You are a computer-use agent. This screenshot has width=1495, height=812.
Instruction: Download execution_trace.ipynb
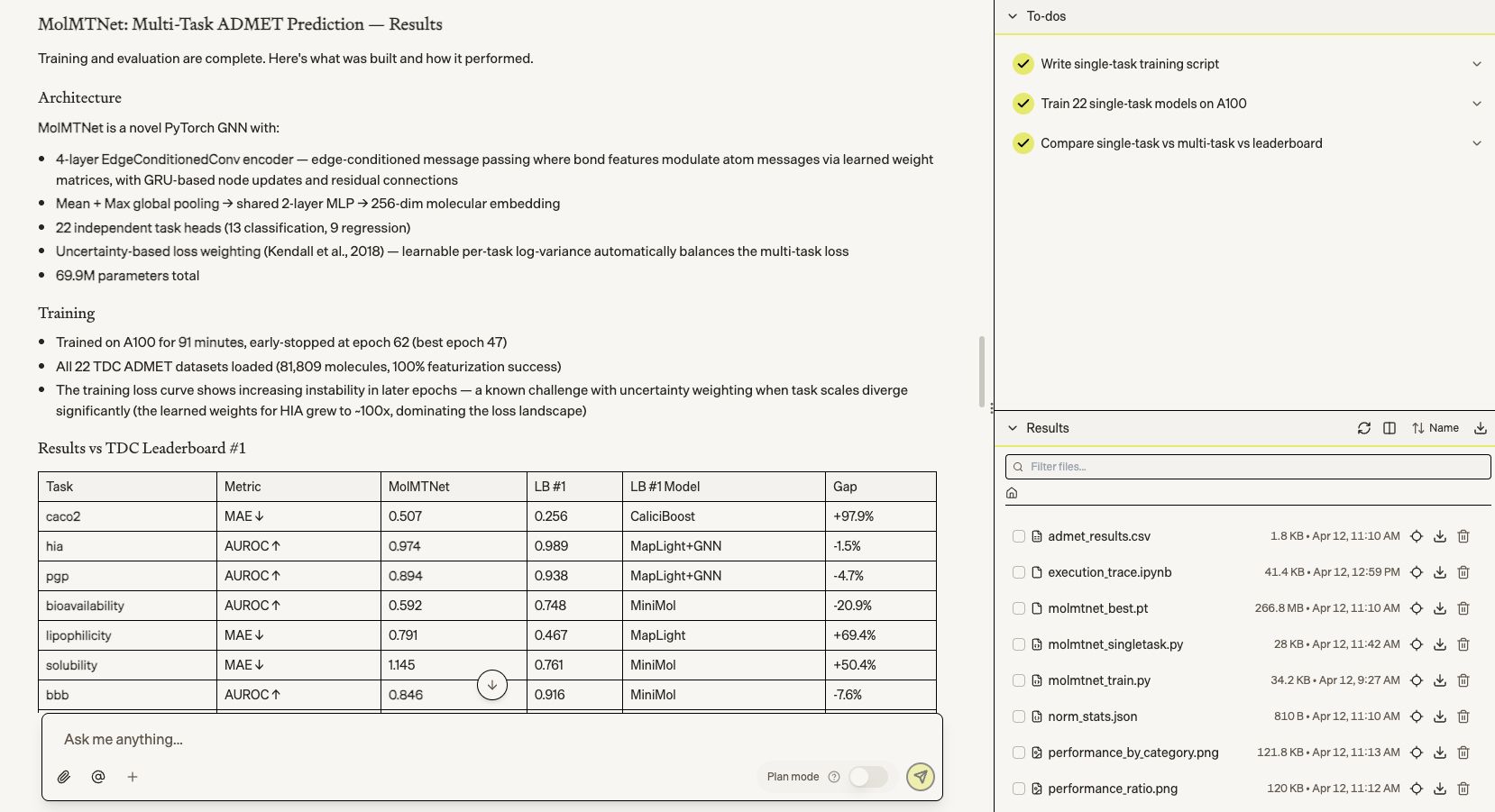coord(1440,572)
